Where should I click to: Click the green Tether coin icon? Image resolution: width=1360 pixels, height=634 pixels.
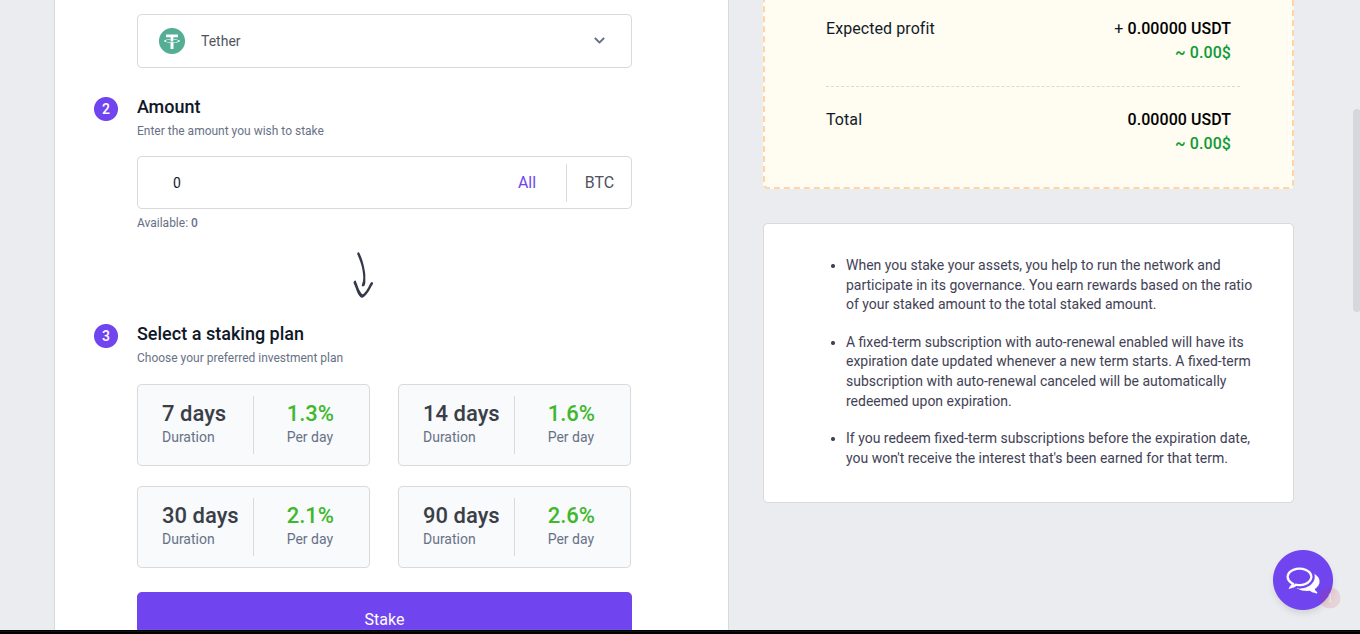click(x=172, y=41)
